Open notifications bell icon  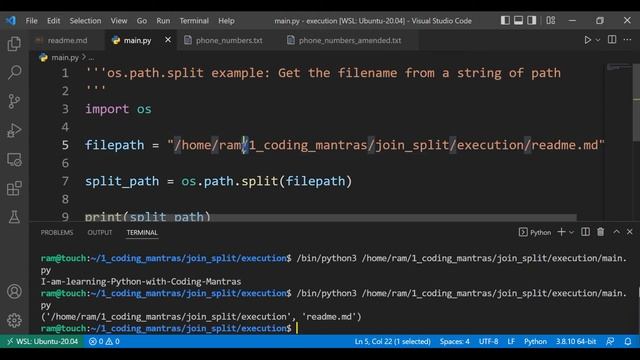pyautogui.click(x=628, y=341)
